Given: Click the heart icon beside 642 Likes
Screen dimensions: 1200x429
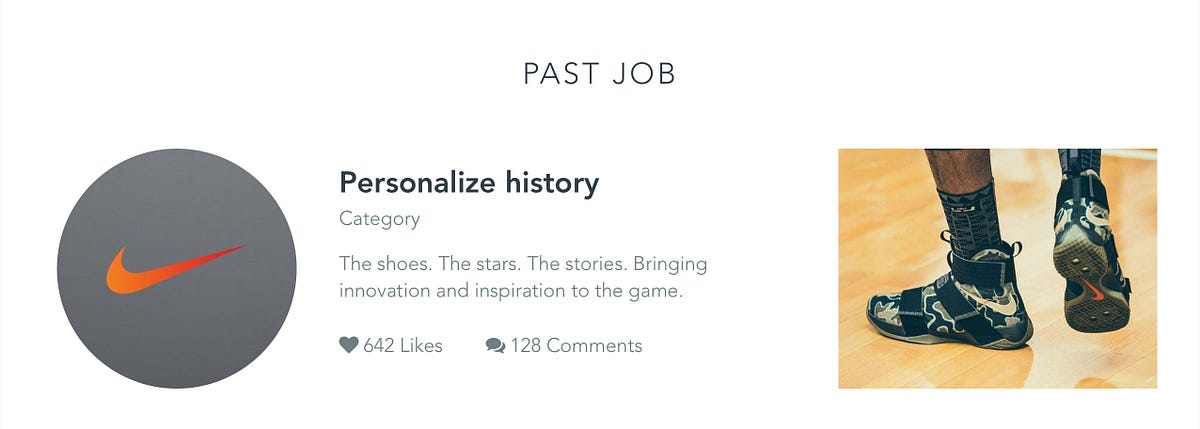Looking at the screenshot, I should click(x=349, y=345).
